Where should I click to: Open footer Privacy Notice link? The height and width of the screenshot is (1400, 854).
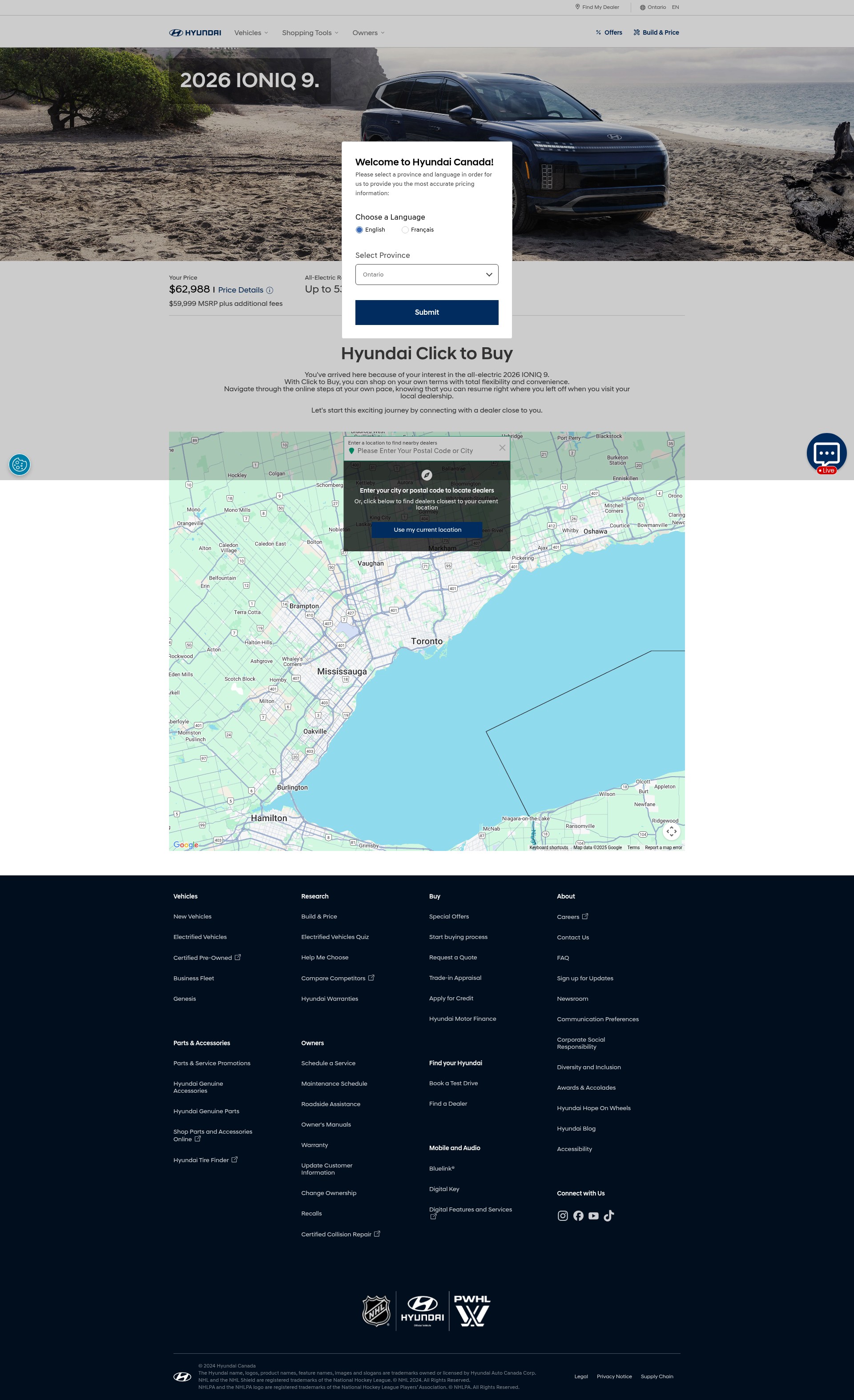614,1376
